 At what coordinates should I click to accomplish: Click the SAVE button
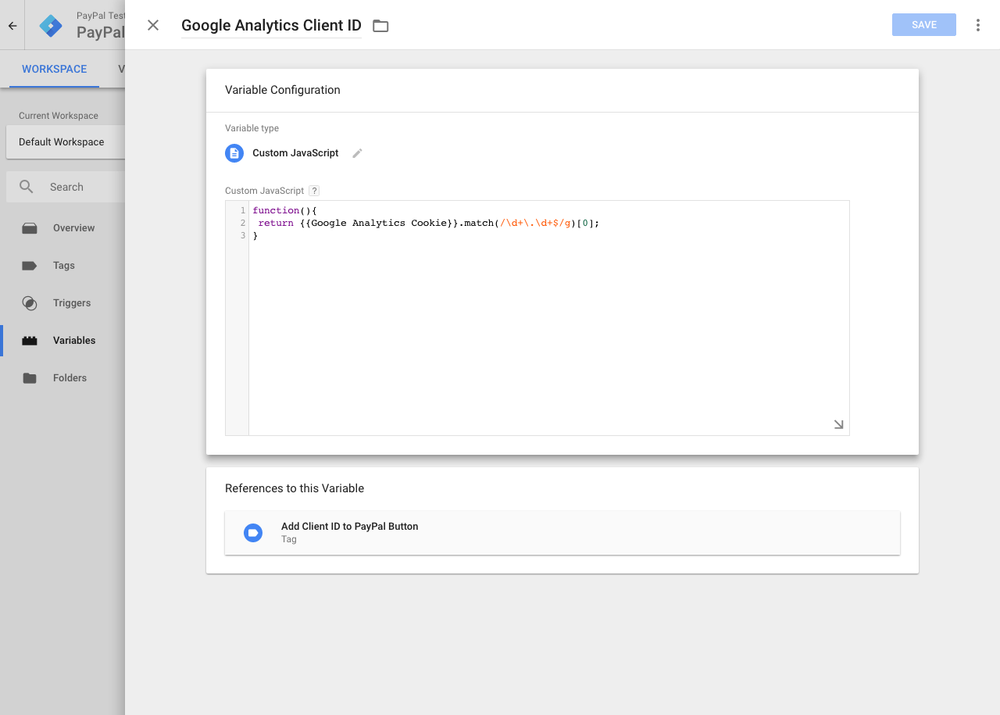923,24
